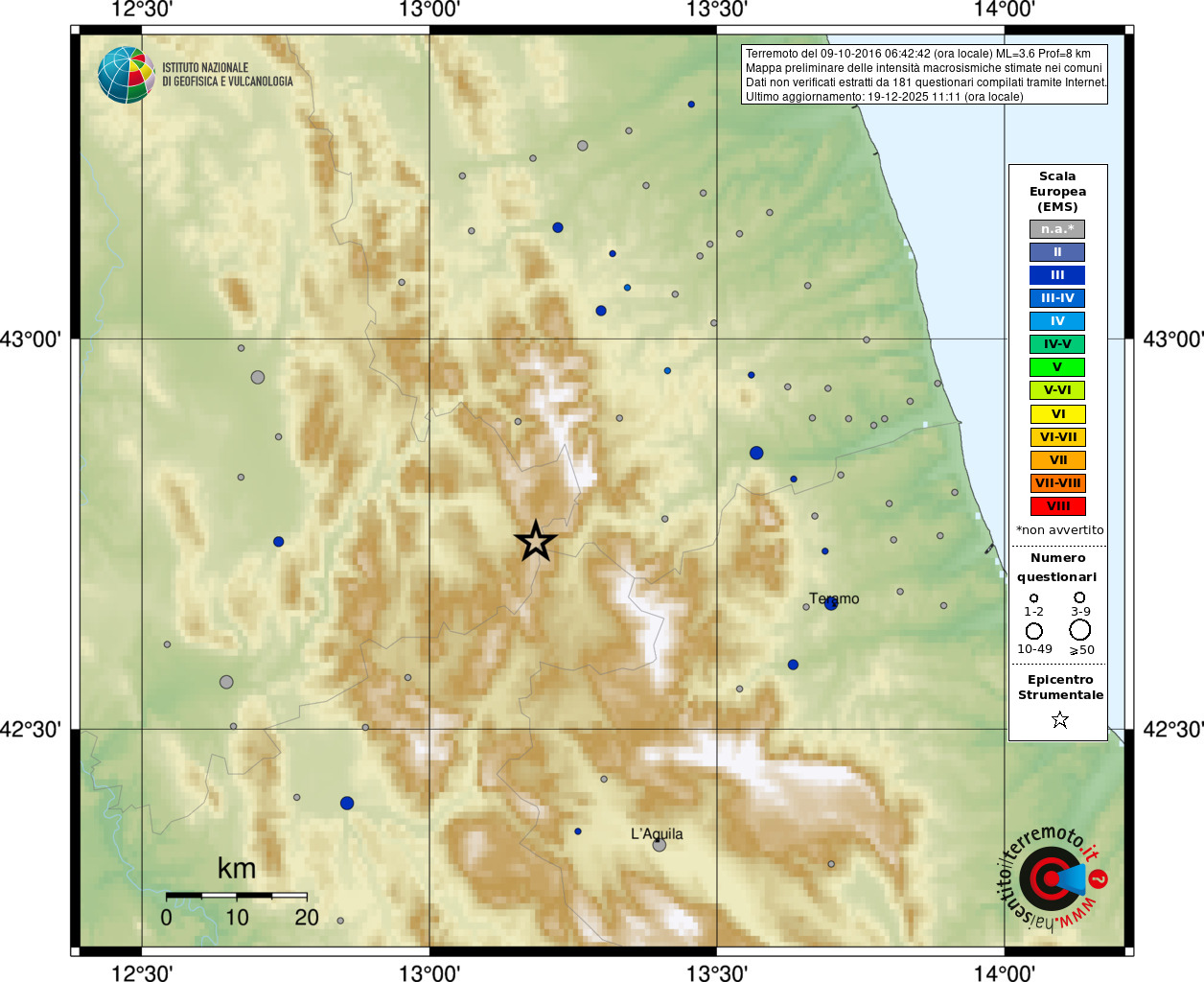1204x982 pixels.
Task: Click 'Istituto Nazionale di Geofisica' text
Action: click(227, 75)
